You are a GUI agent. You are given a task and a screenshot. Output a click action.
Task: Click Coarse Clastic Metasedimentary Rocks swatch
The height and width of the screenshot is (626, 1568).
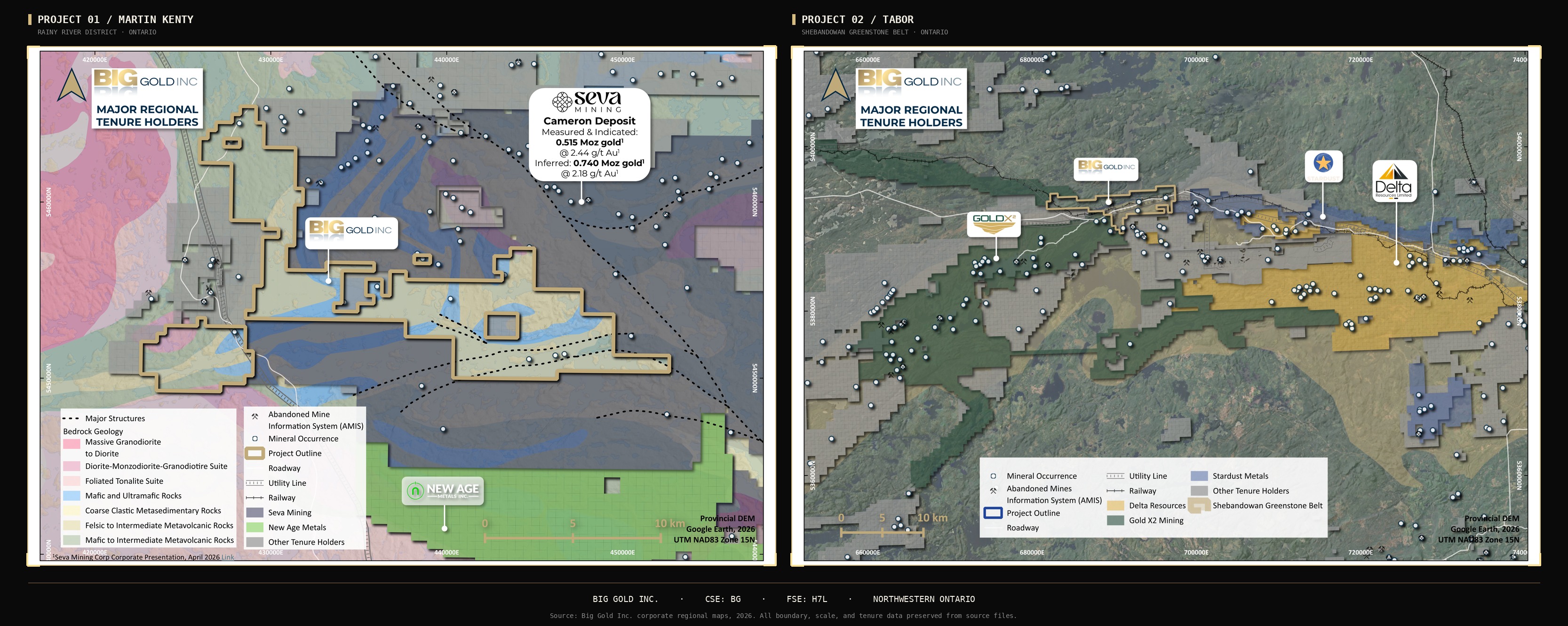71,510
